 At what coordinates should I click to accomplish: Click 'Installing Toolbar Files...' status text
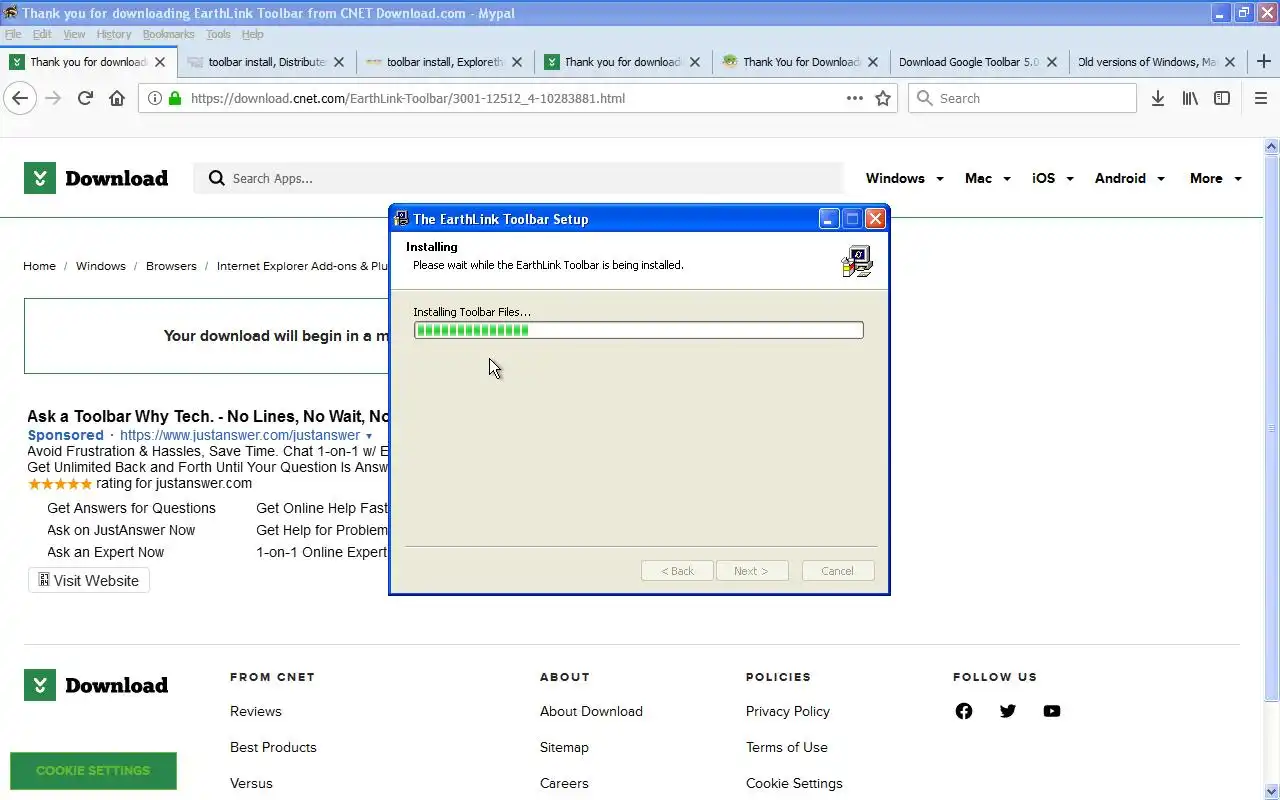(472, 312)
